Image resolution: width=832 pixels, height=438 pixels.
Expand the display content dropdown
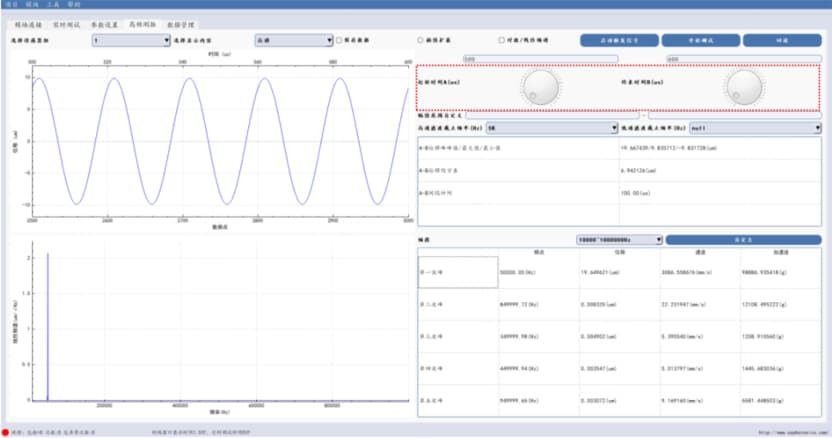(293, 41)
